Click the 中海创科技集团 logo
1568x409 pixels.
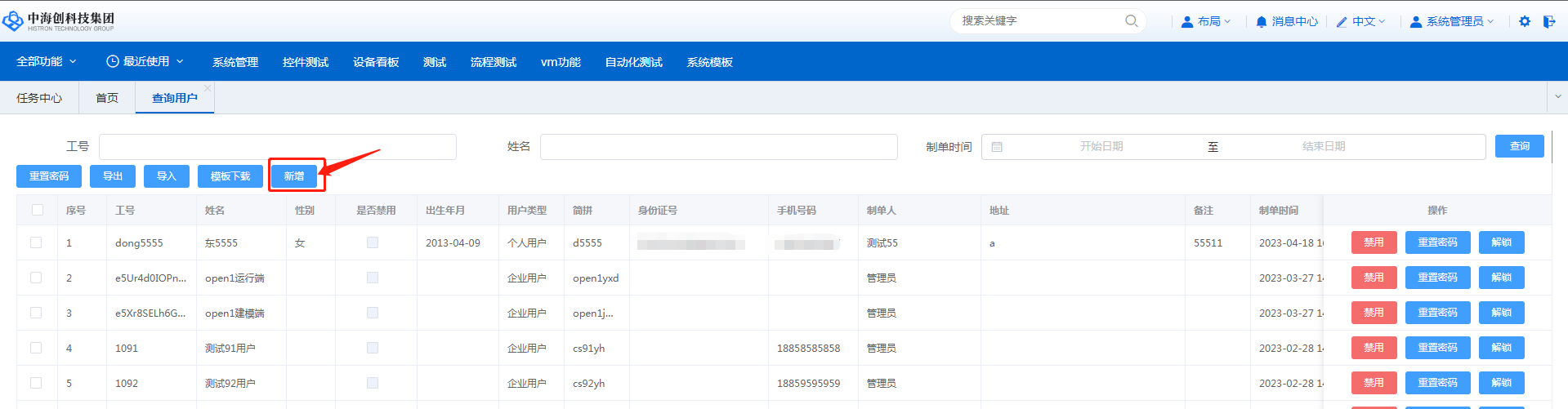[x=59, y=20]
